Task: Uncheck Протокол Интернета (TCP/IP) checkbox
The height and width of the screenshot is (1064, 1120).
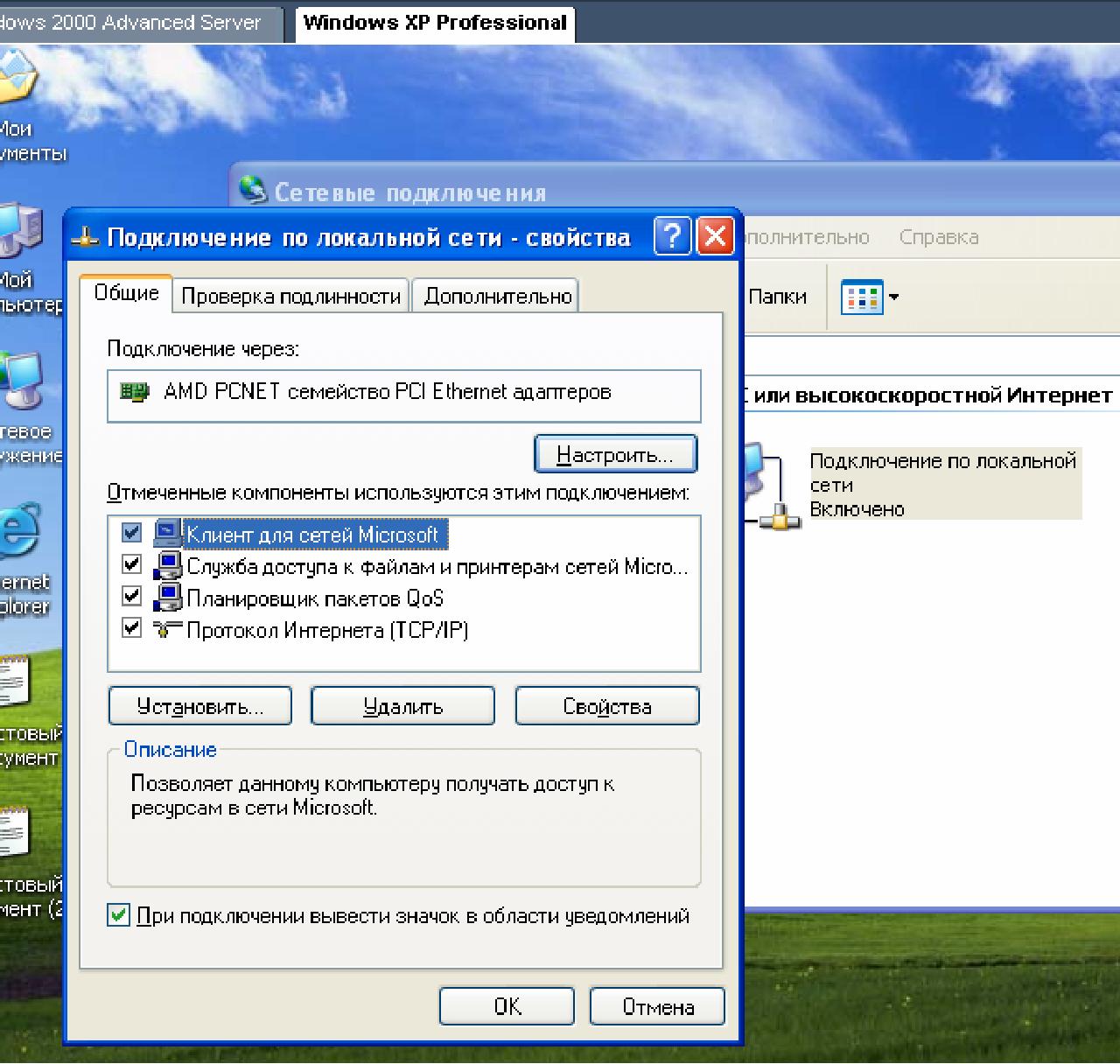Action: (x=131, y=628)
